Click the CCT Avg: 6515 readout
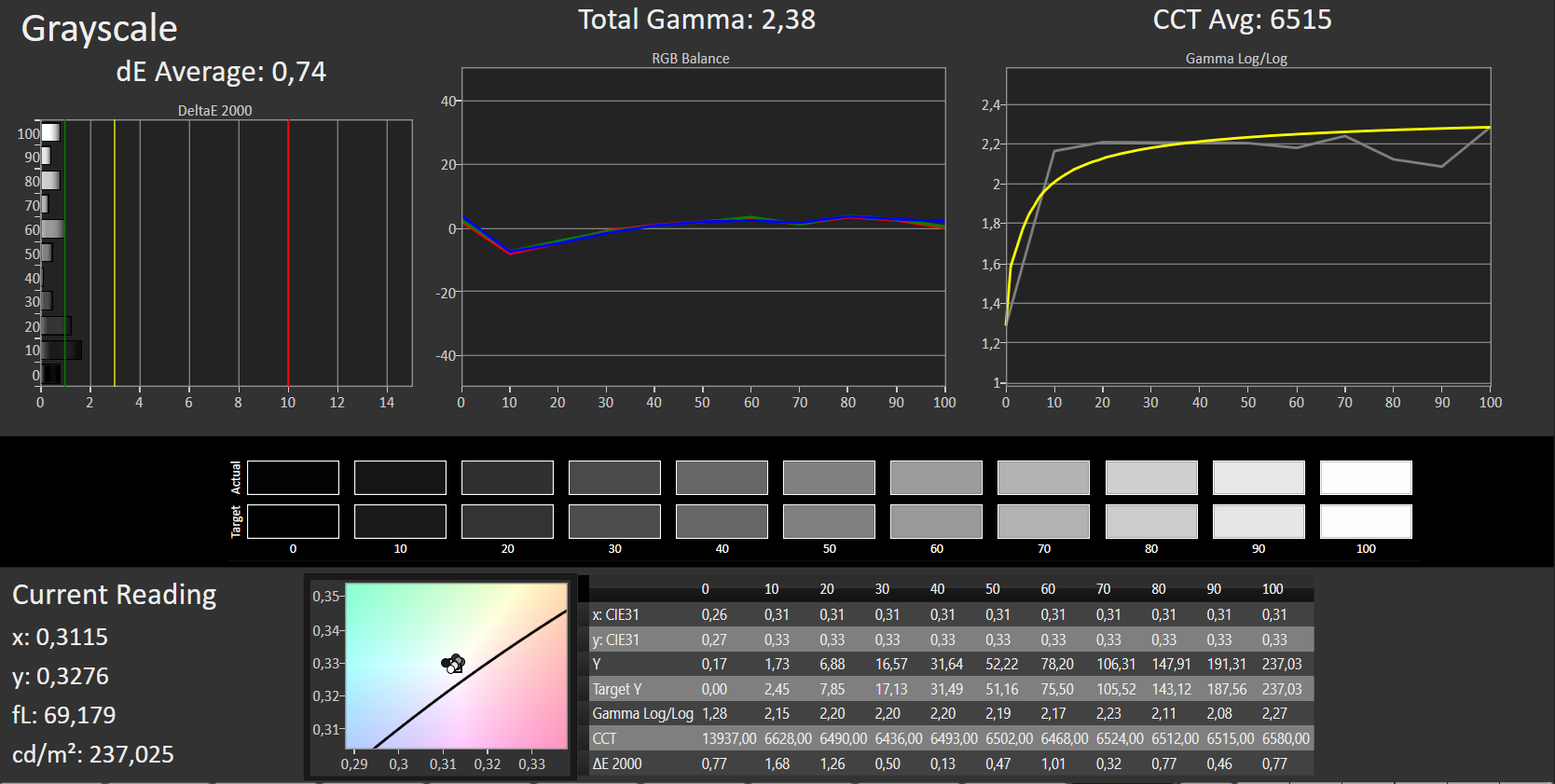The height and width of the screenshot is (784, 1555). (1243, 20)
